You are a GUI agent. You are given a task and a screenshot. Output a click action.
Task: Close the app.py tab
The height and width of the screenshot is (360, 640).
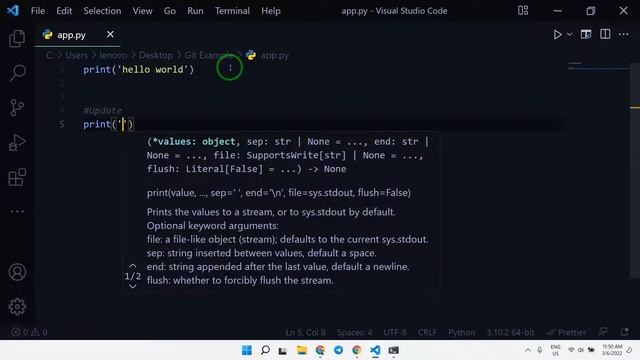point(110,35)
